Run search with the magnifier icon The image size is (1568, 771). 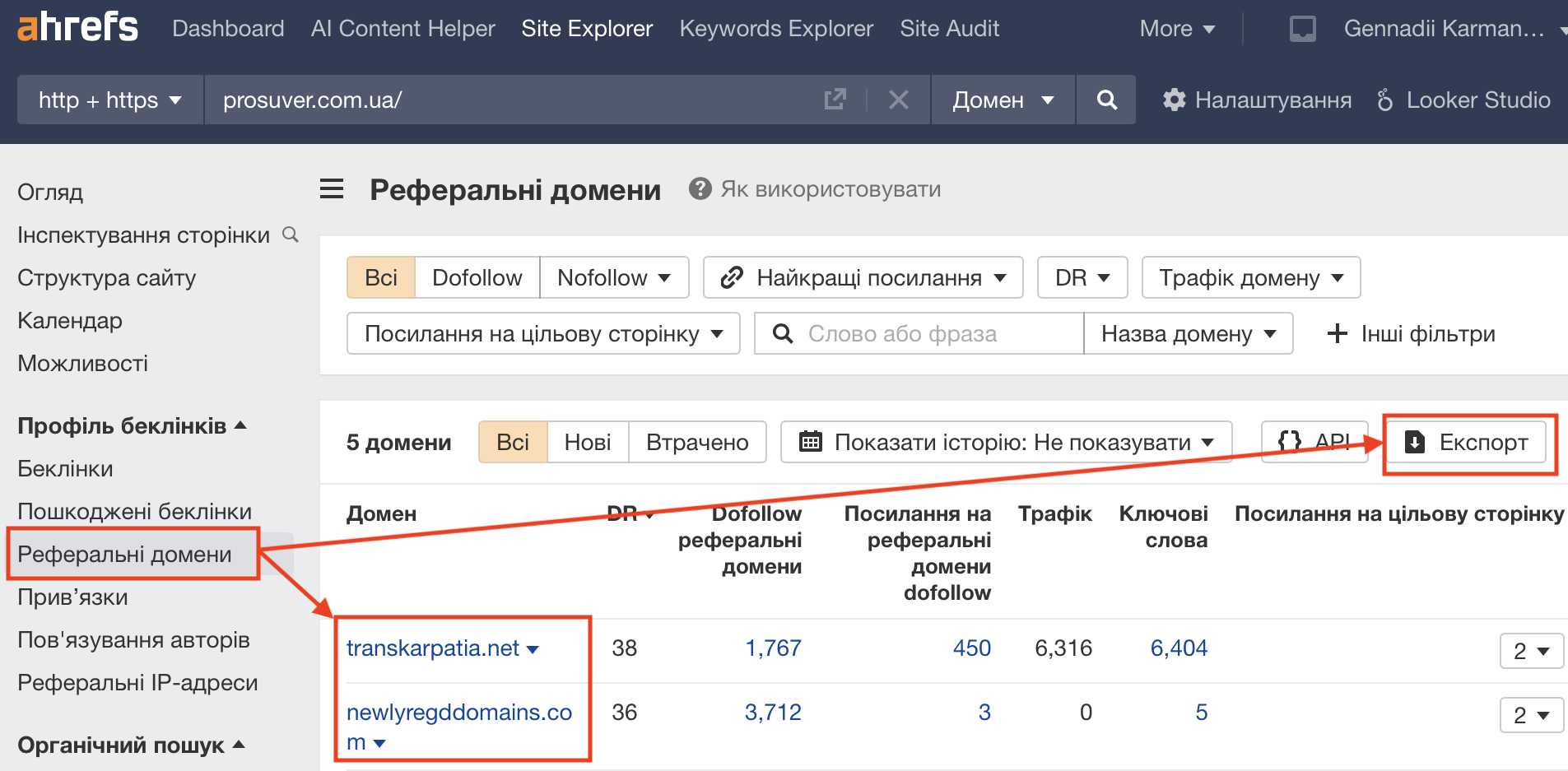click(1105, 100)
